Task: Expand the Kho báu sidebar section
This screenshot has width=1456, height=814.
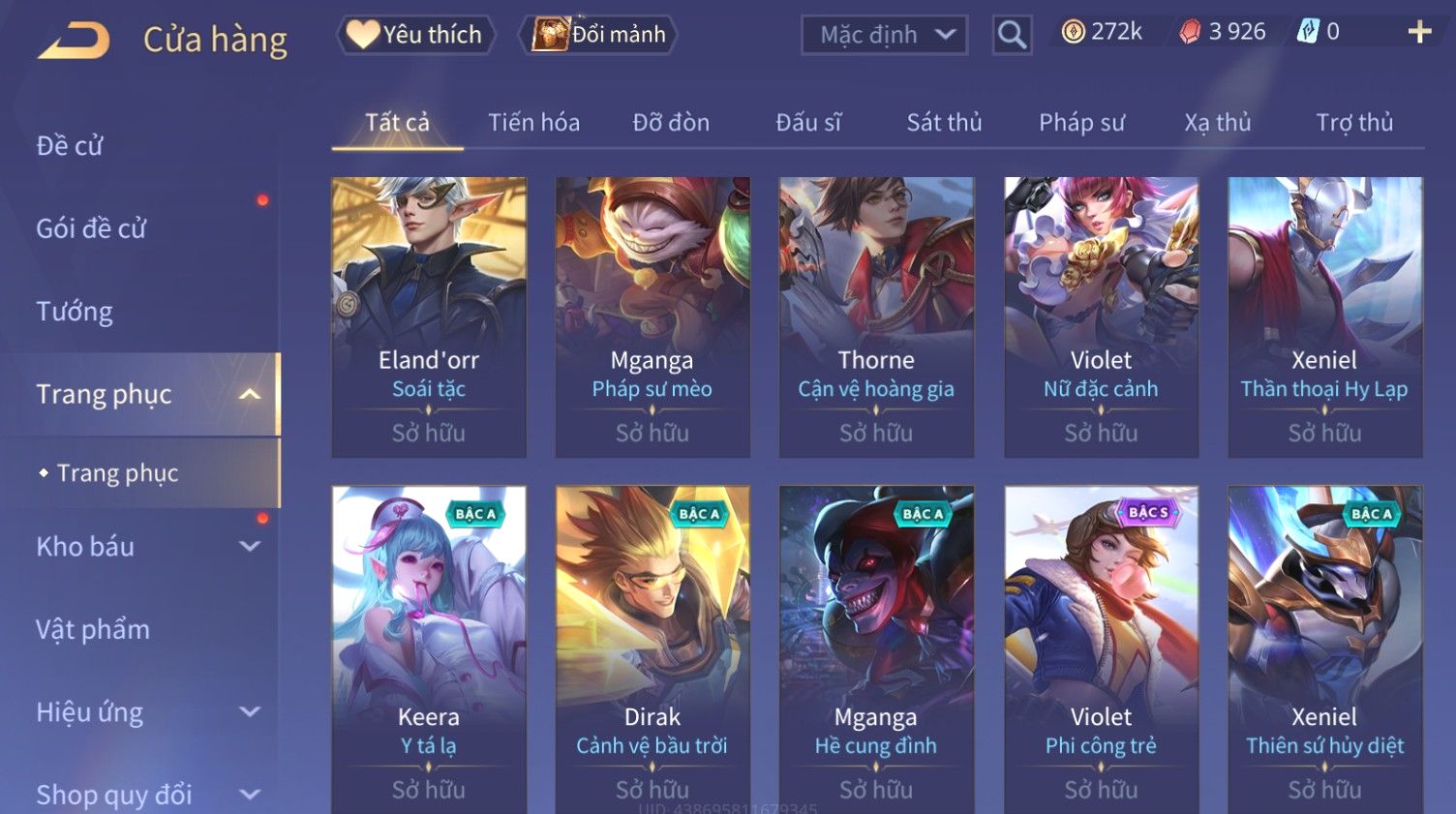Action: point(250,546)
